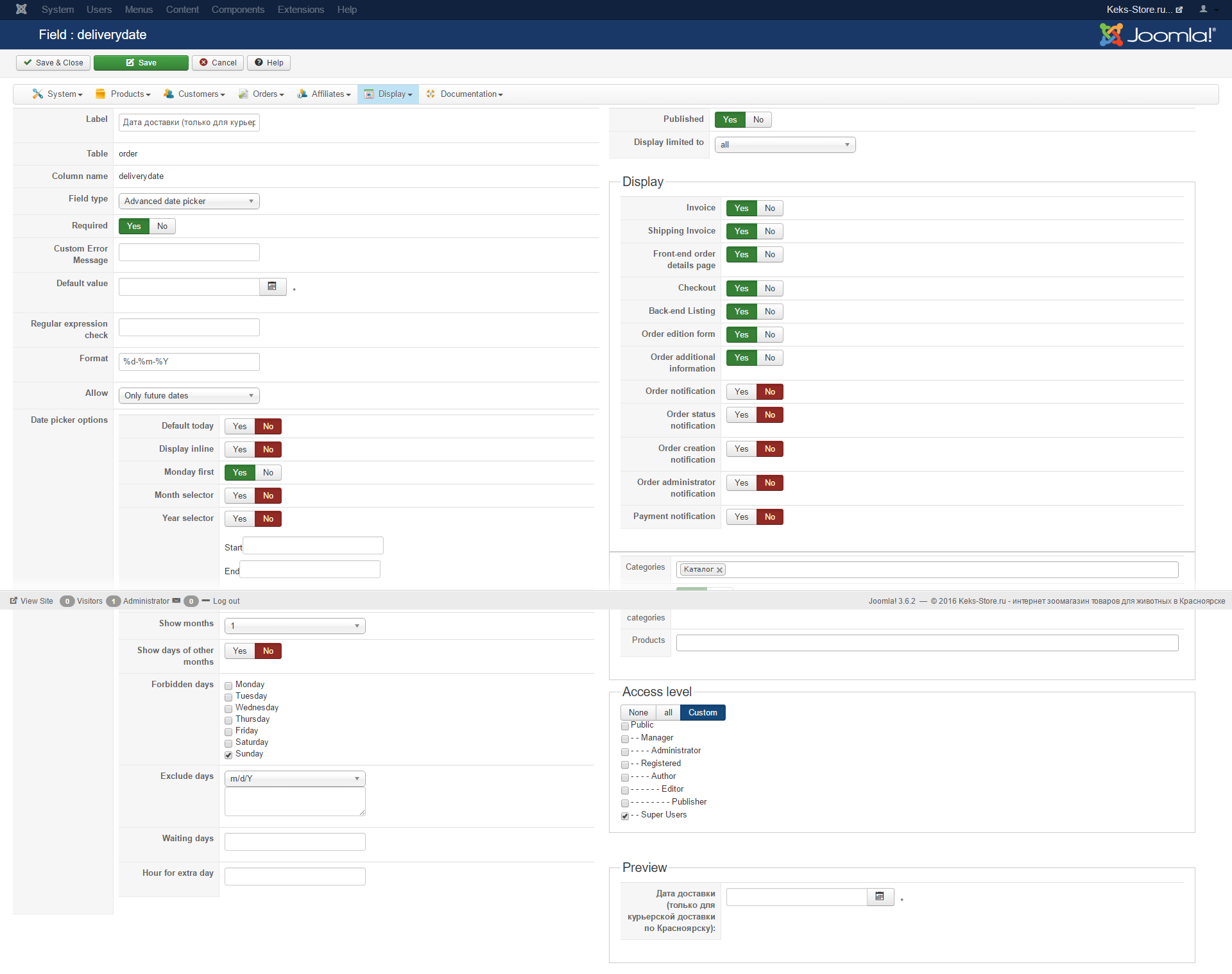Set Month selector to Yes
Image resolution: width=1232 pixels, height=974 pixels.
click(x=240, y=496)
